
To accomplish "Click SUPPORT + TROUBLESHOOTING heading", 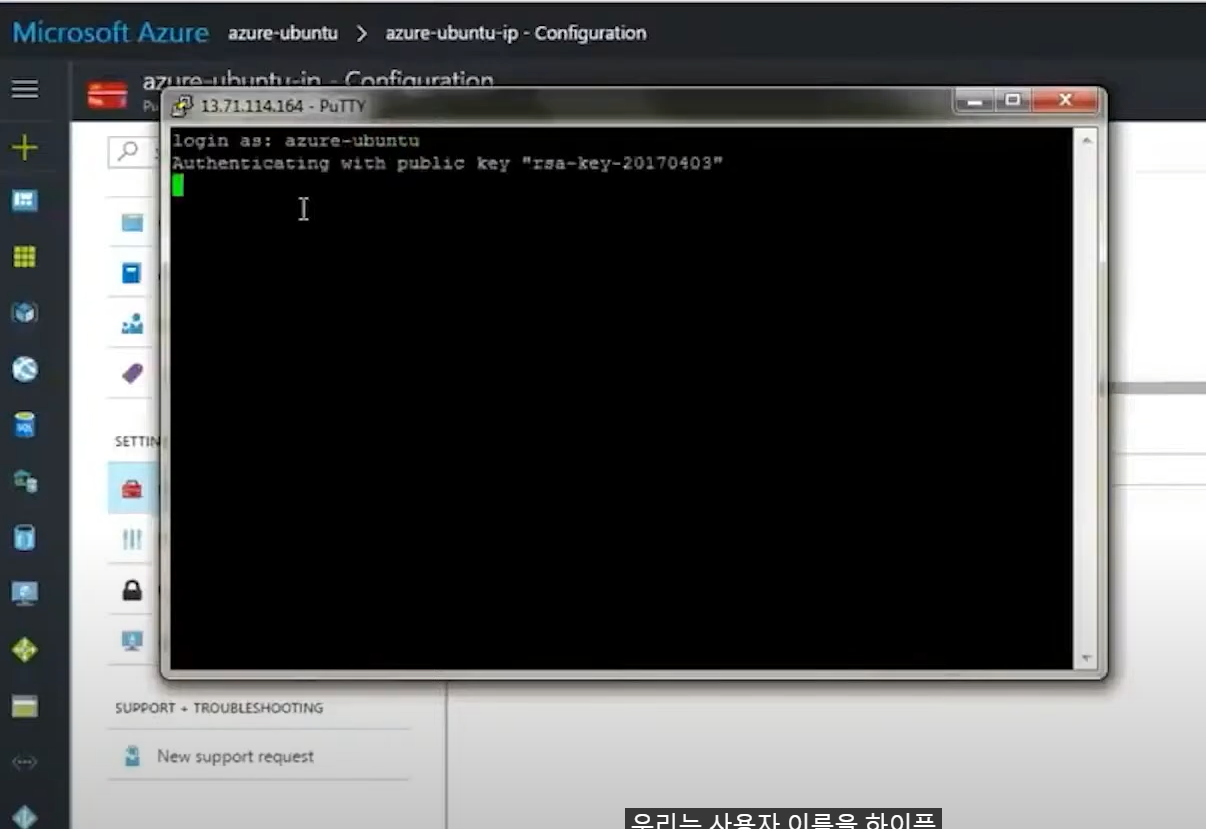I will (x=219, y=708).
